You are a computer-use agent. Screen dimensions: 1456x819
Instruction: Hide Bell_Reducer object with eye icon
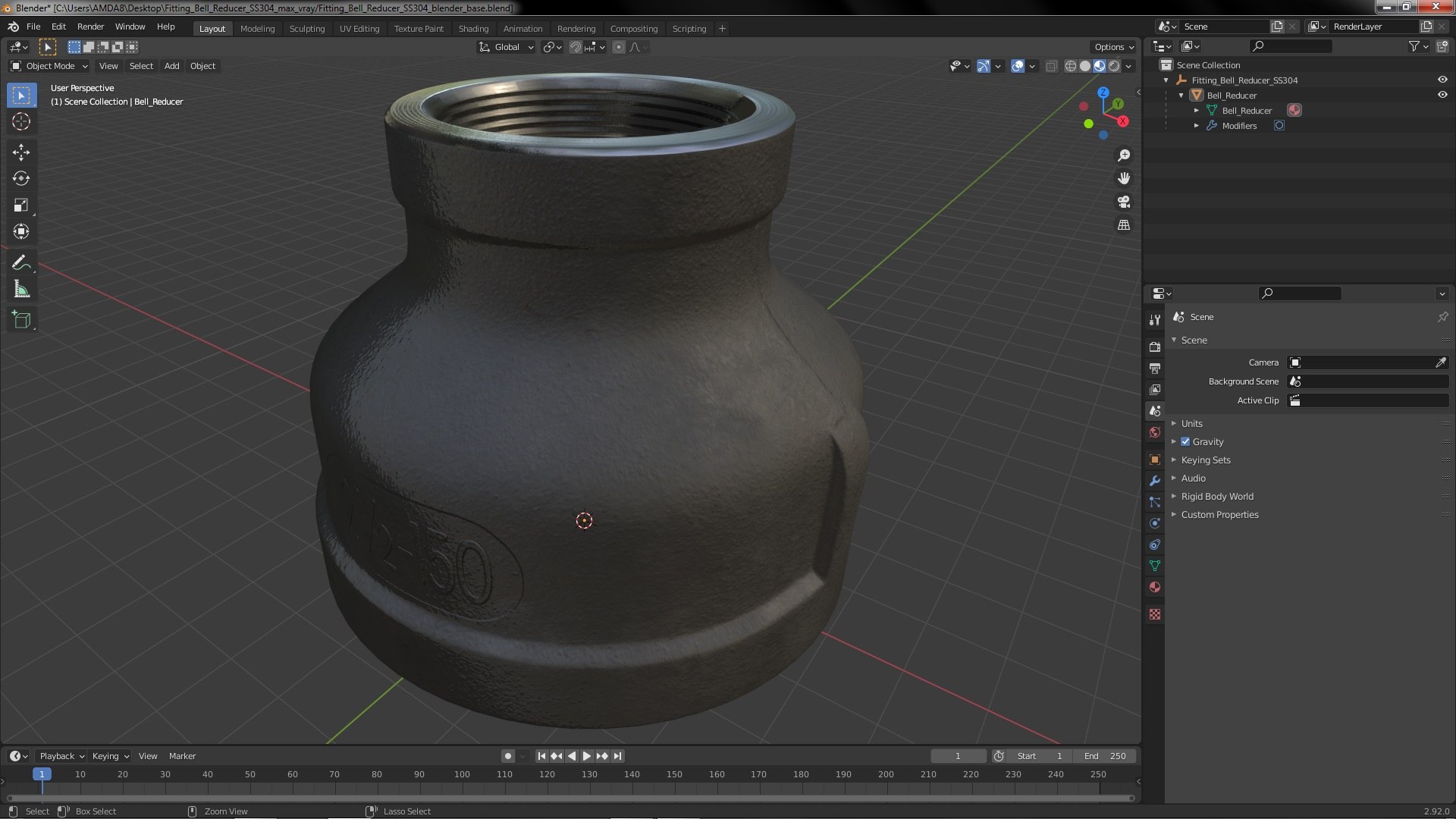tap(1442, 95)
